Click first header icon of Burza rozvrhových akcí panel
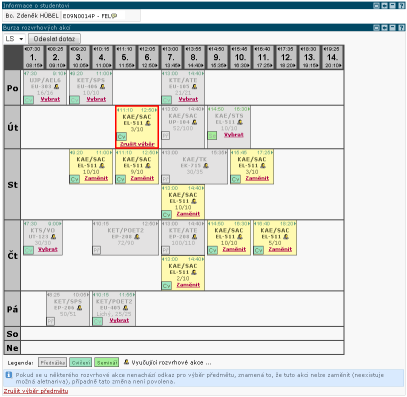This screenshot has height=397, width=407. point(376,28)
